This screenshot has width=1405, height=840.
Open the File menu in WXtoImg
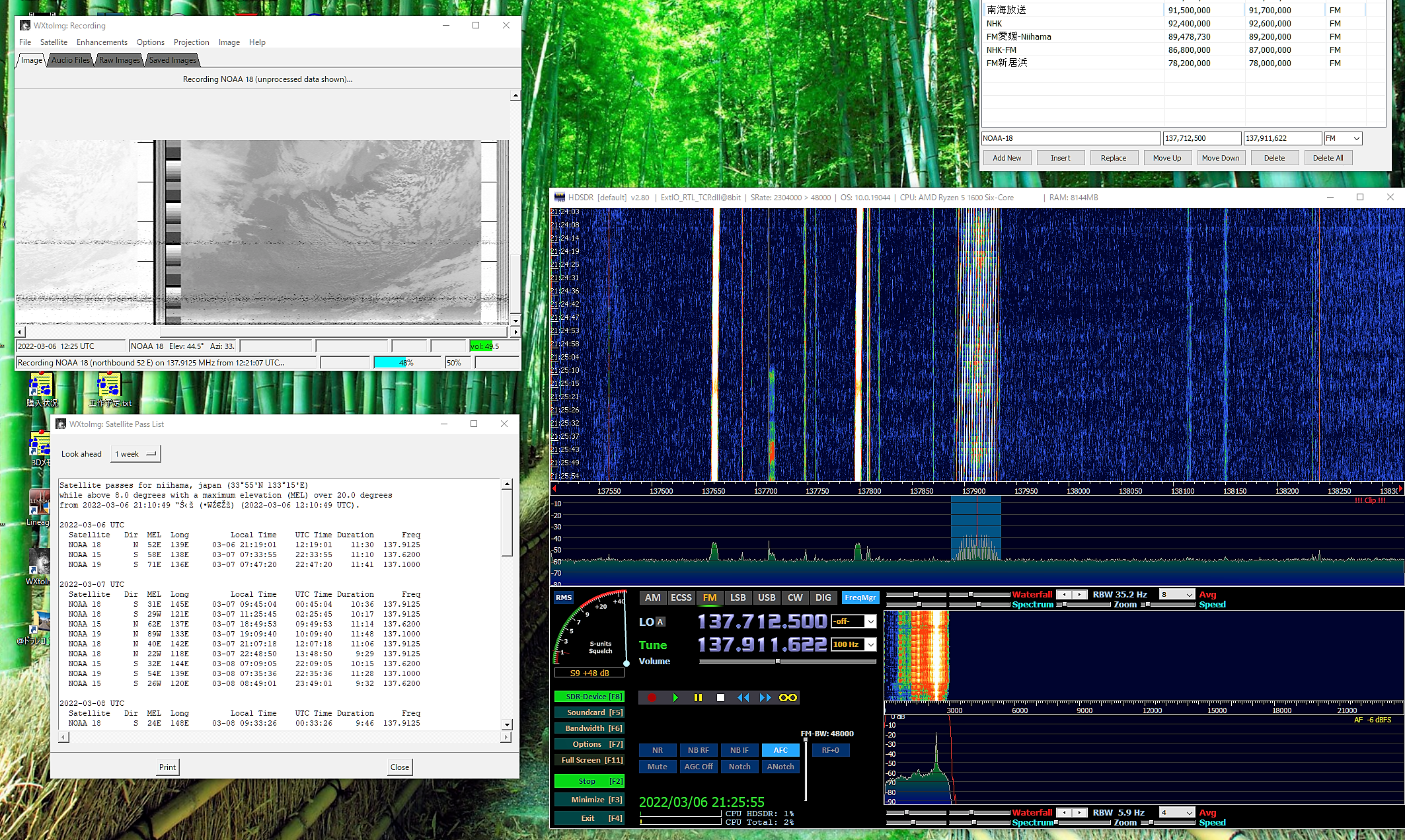pyautogui.click(x=25, y=42)
